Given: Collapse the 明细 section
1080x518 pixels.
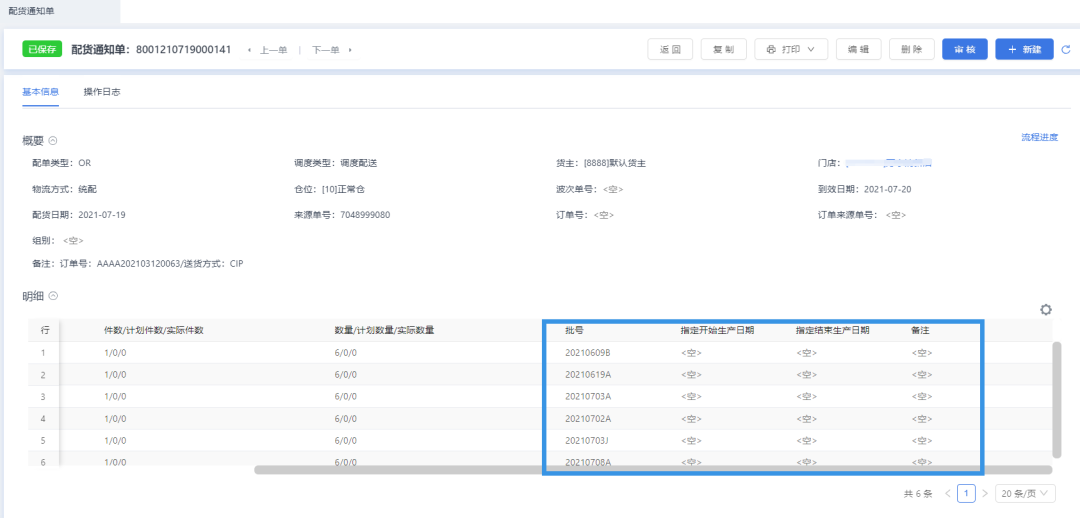Looking at the screenshot, I should click(53, 296).
